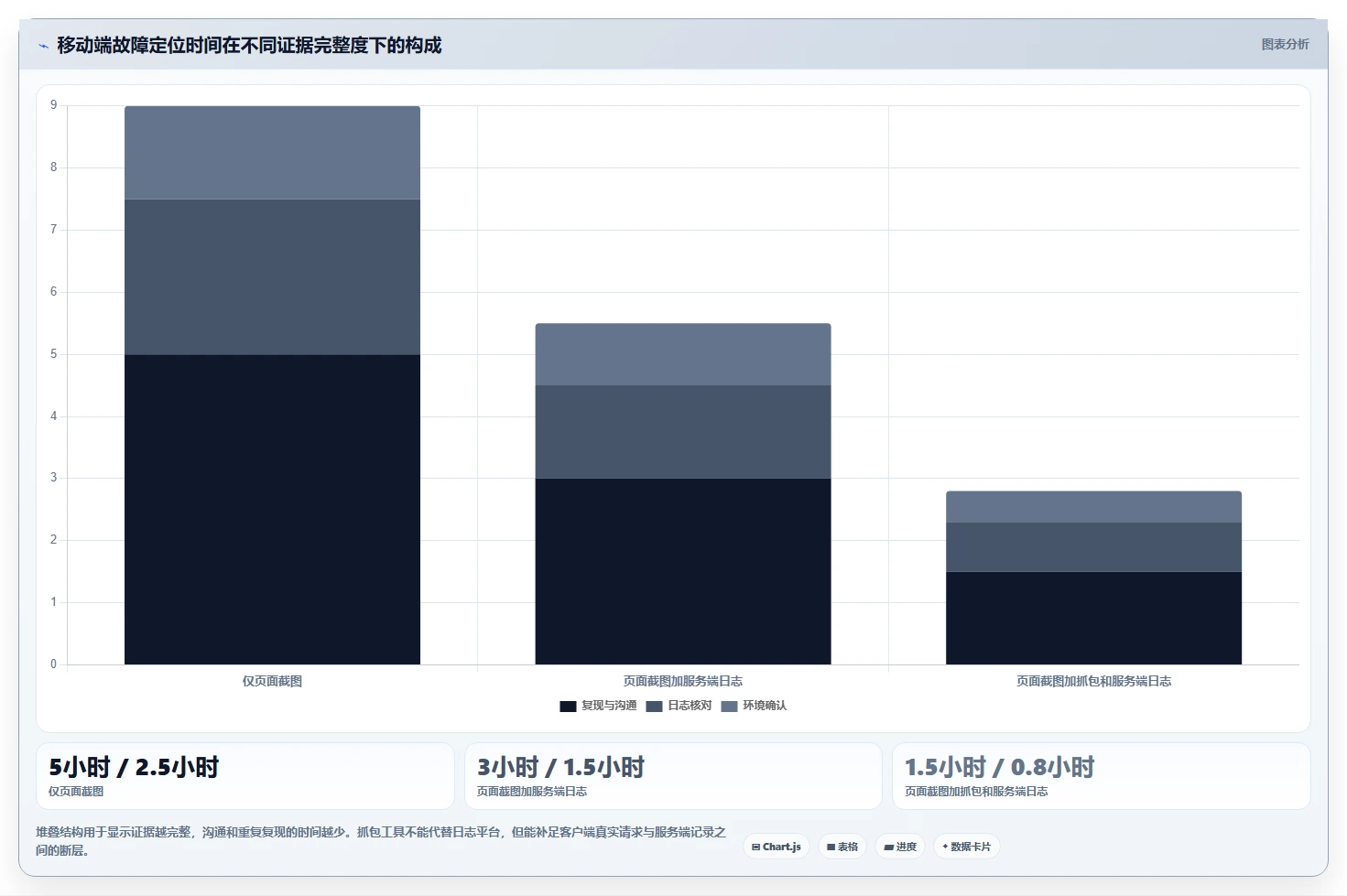Click the 页面截图加服务端日志 x-axis label
This screenshot has width=1347, height=896.
[x=683, y=681]
